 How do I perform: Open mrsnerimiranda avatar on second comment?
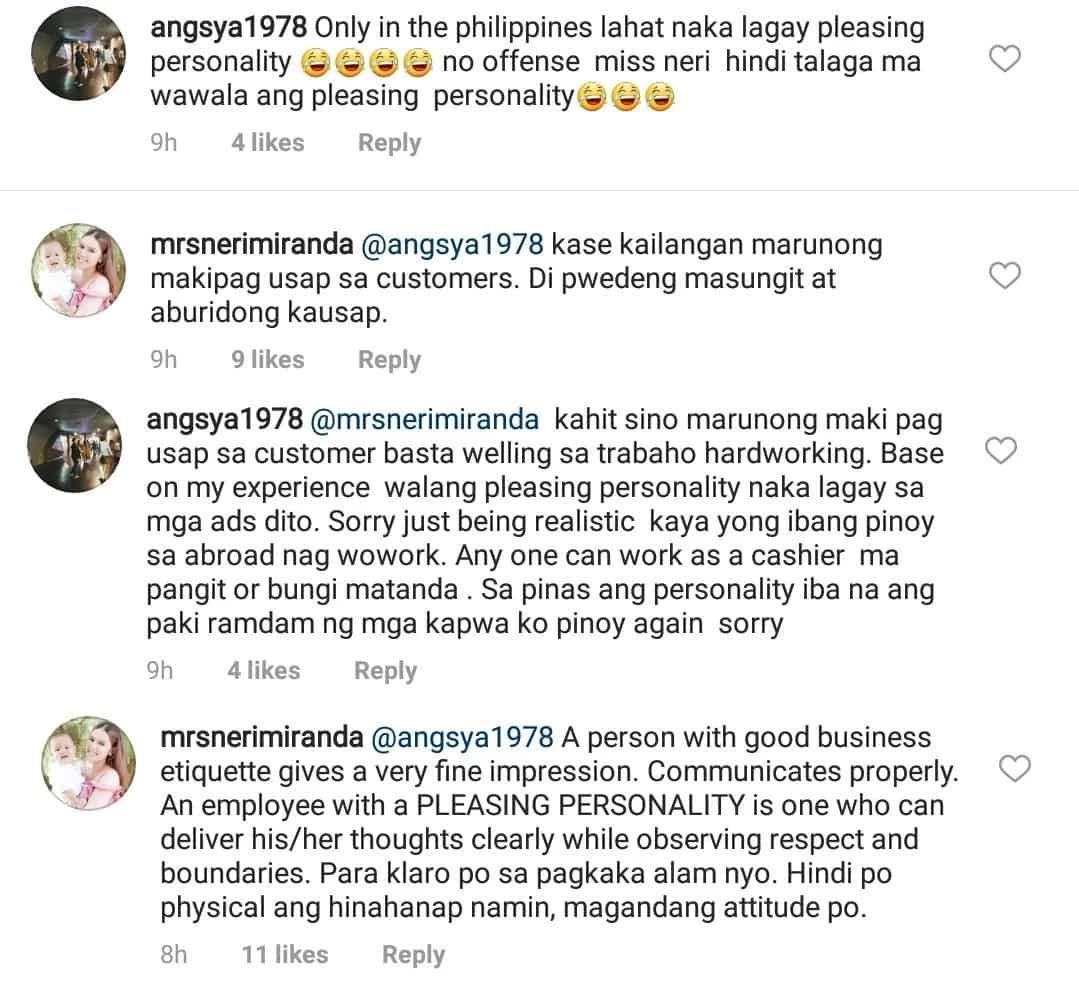tap(78, 271)
